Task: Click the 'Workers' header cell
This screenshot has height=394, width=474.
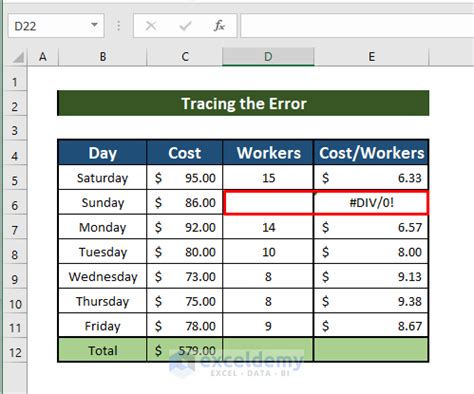Action: (x=268, y=153)
